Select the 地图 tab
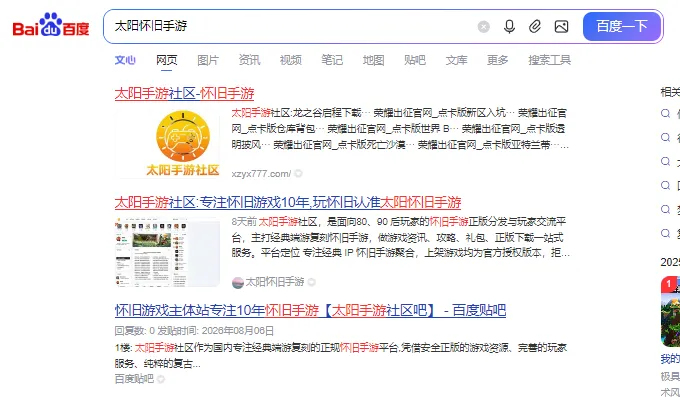Screen dimensions: 680x397 tap(373, 60)
